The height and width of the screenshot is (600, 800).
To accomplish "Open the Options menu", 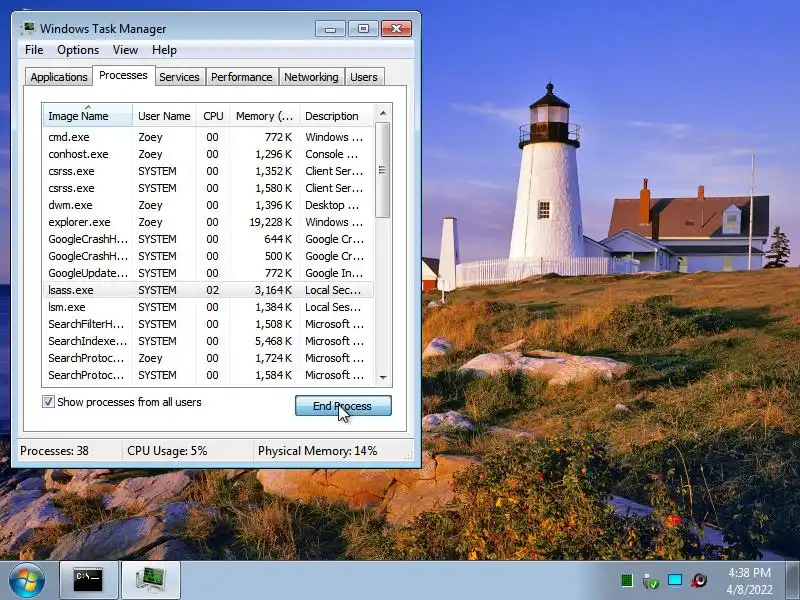I will [x=78, y=50].
